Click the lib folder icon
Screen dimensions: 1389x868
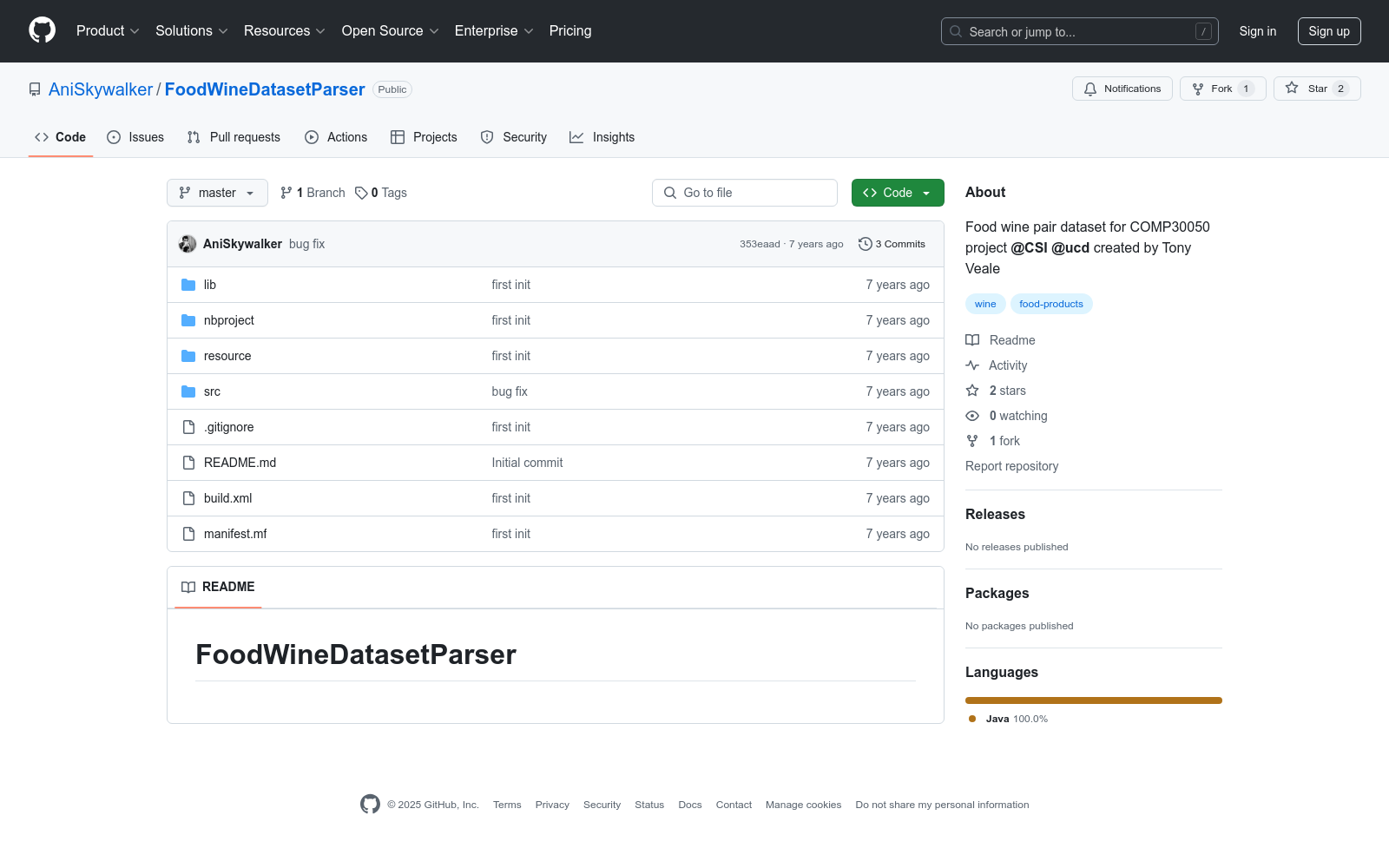click(188, 285)
